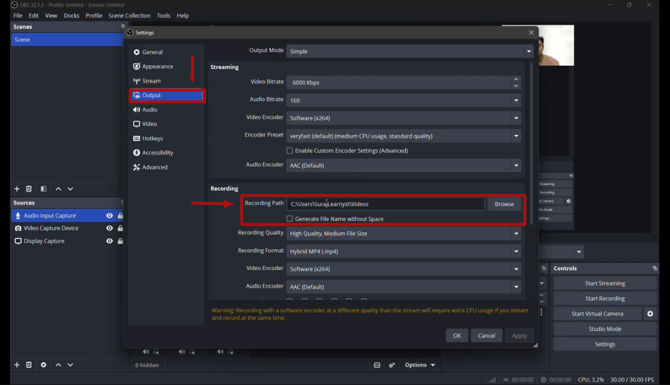Toggle lock on Display Capture
Screen dimensions: 670x385
pos(120,241)
